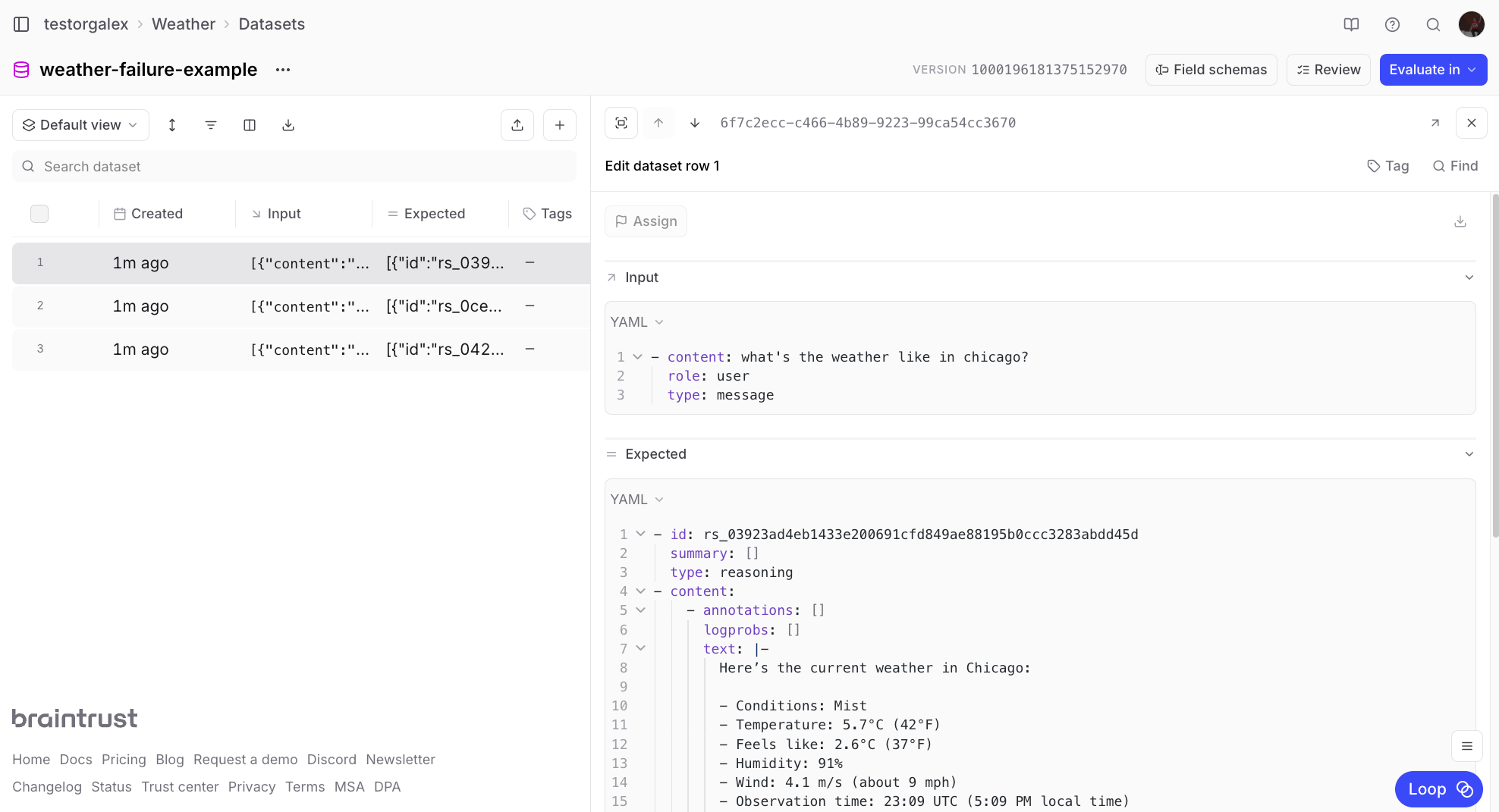The image size is (1499, 812).
Task: Collapse the Expected section chevron
Action: [x=1469, y=454]
